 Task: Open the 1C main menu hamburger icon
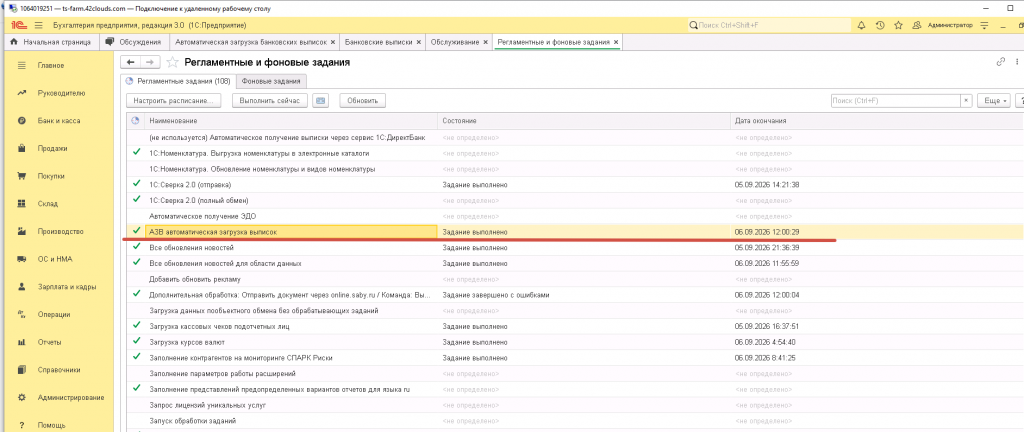click(x=39, y=25)
